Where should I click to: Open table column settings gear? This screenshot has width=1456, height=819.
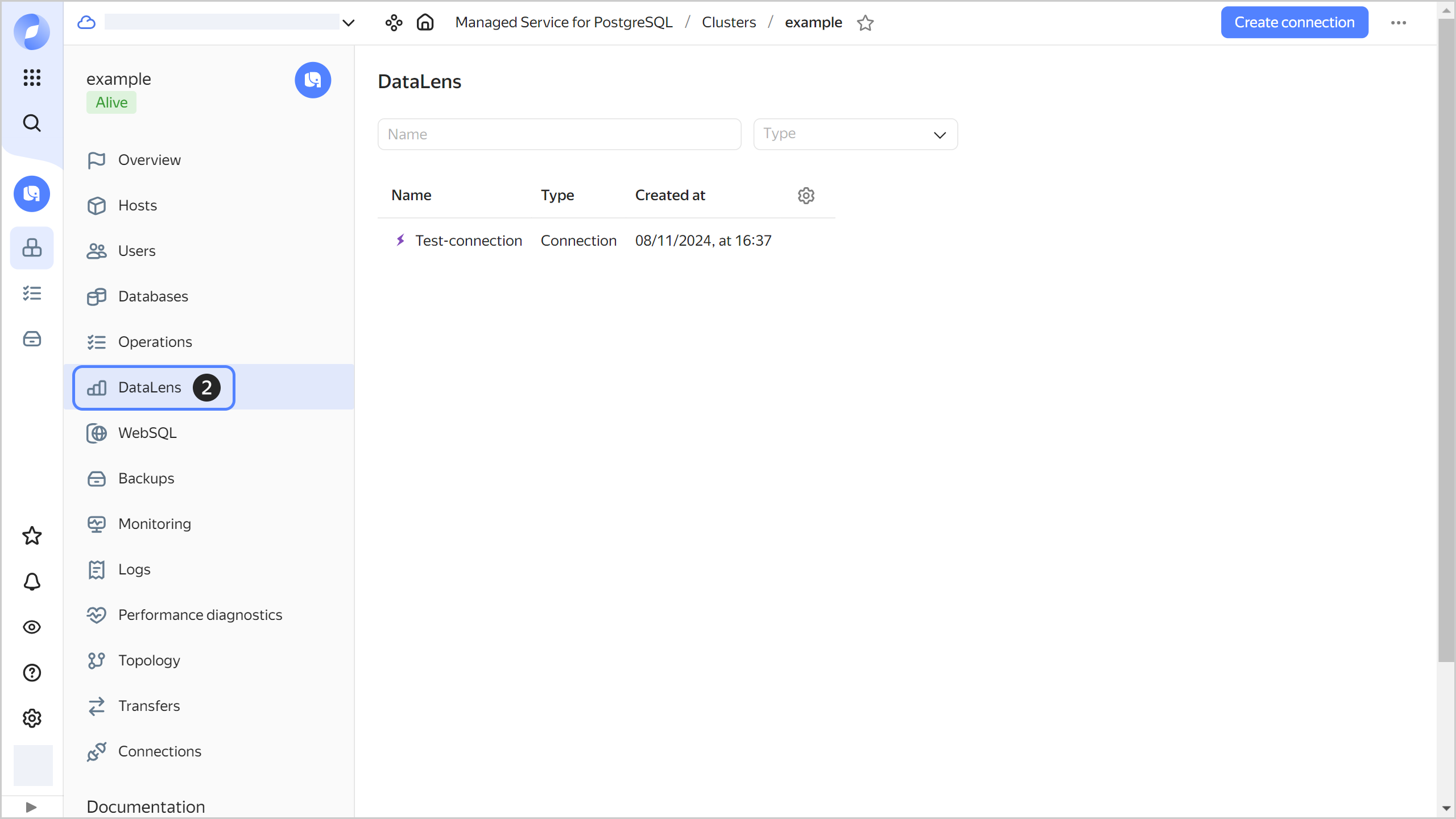click(806, 196)
